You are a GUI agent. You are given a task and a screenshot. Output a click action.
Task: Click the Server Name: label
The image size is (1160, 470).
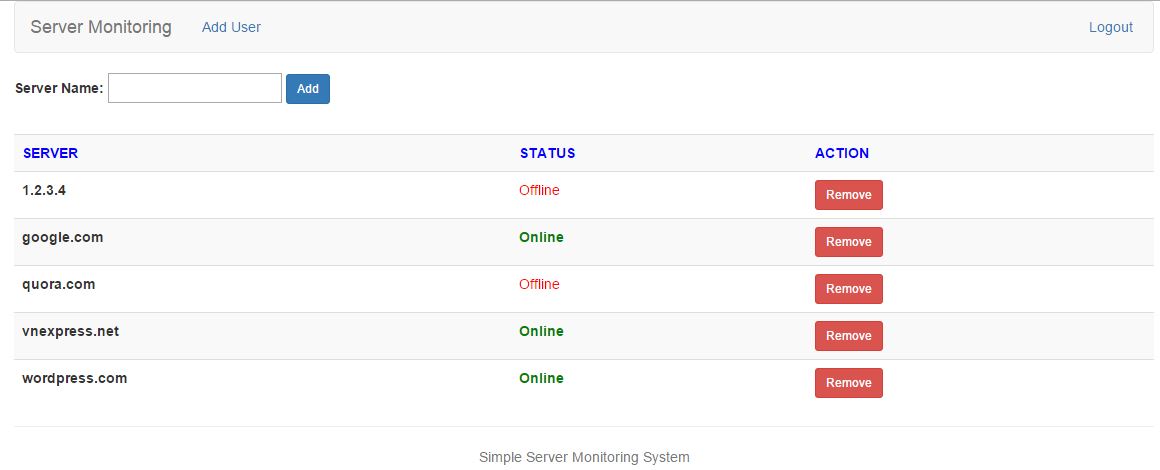pos(59,88)
